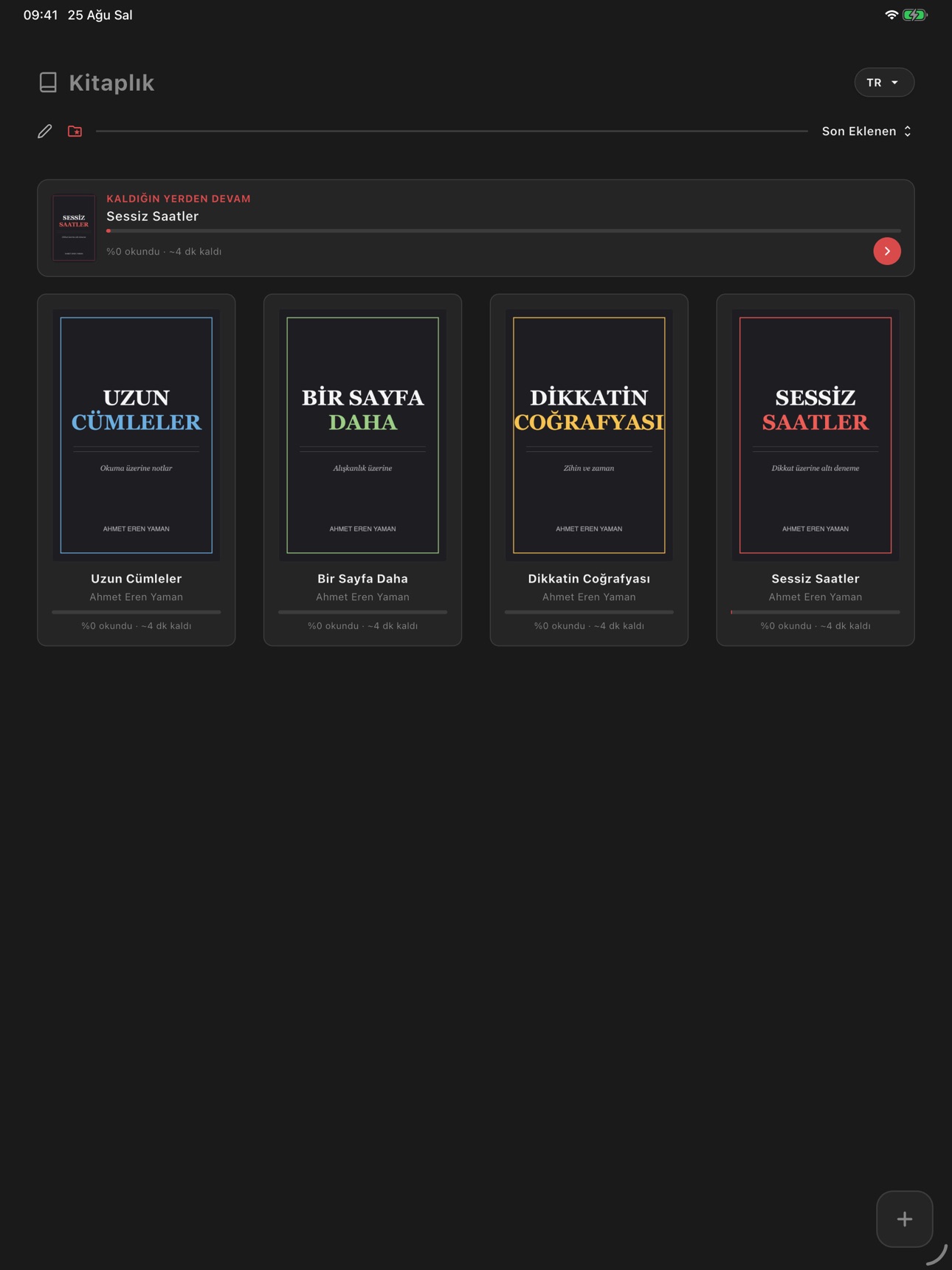The width and height of the screenshot is (952, 1270).
Task: Tap the reading status under Dikkatin Coğrafyası
Action: pyautogui.click(x=589, y=626)
